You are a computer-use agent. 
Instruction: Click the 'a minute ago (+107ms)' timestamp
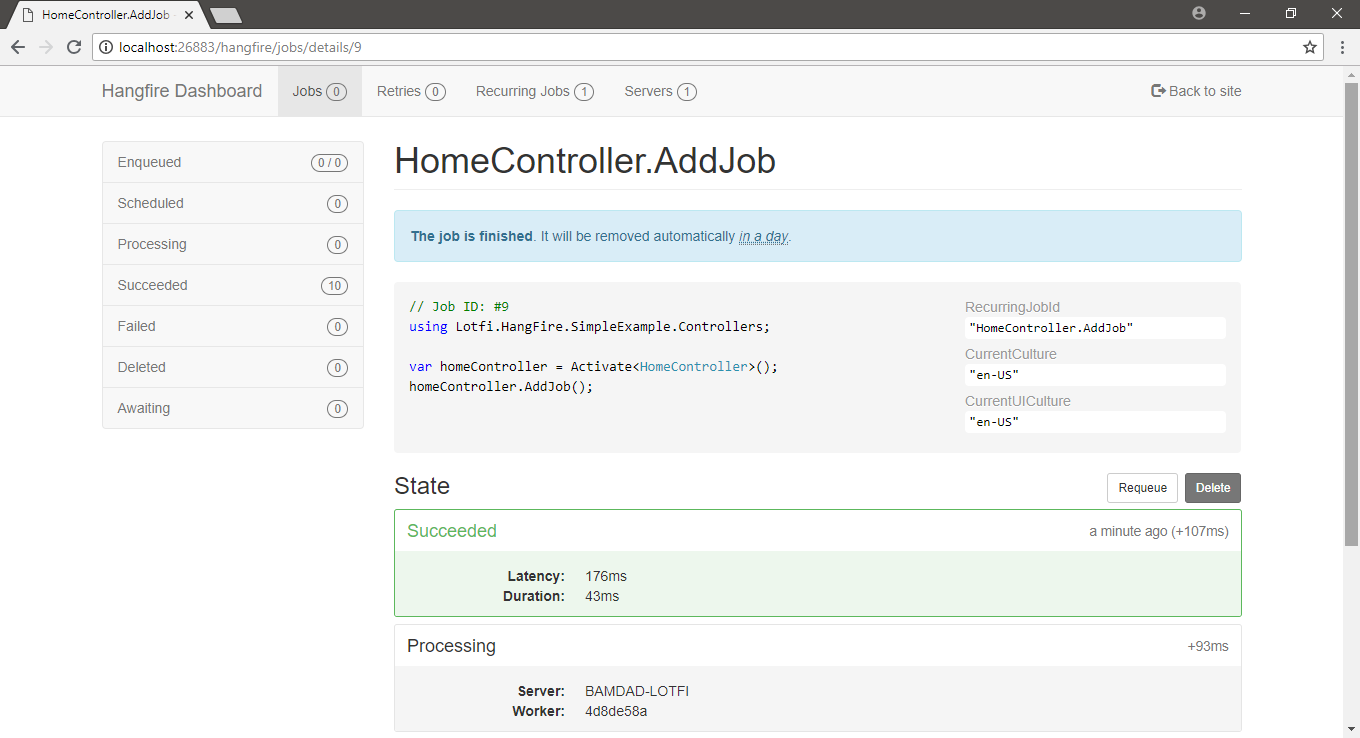1159,531
